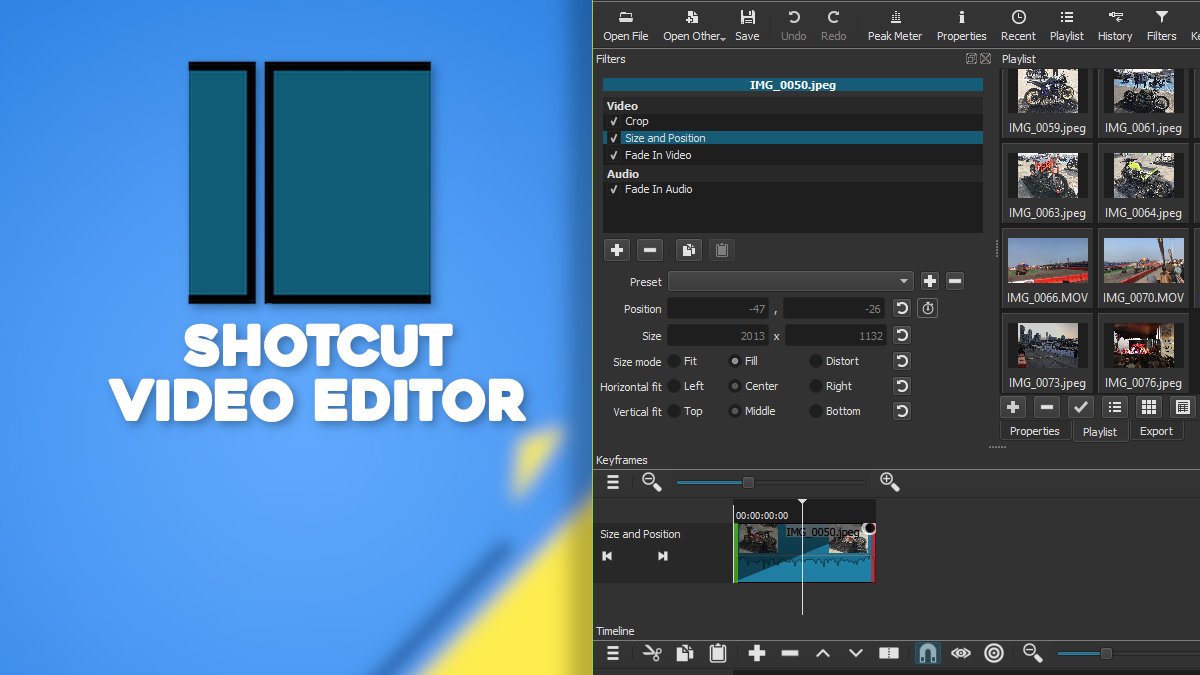1200x675 pixels.
Task: Enable ripple all tracks target icon
Action: (x=993, y=653)
